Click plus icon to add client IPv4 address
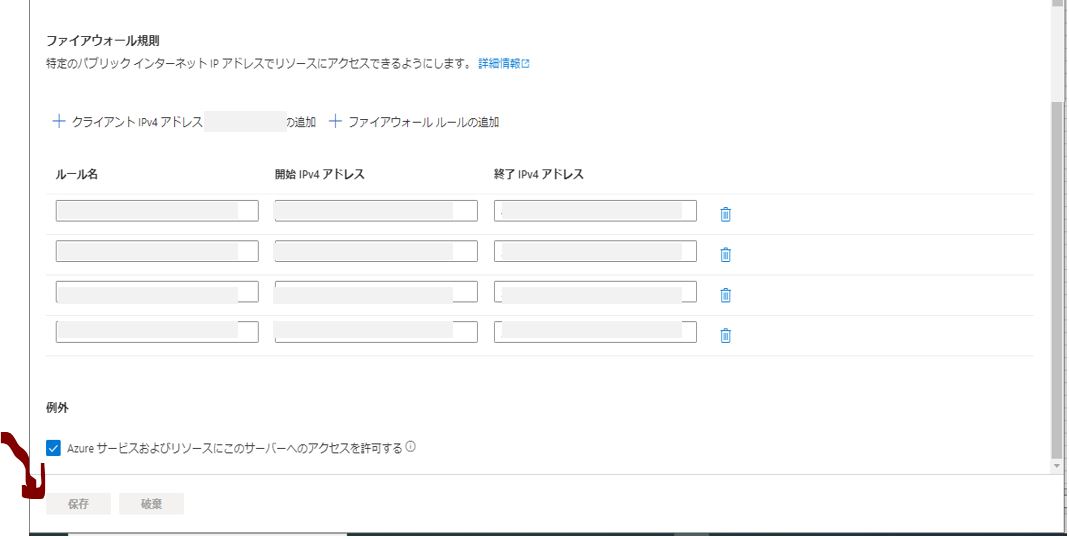 59,122
